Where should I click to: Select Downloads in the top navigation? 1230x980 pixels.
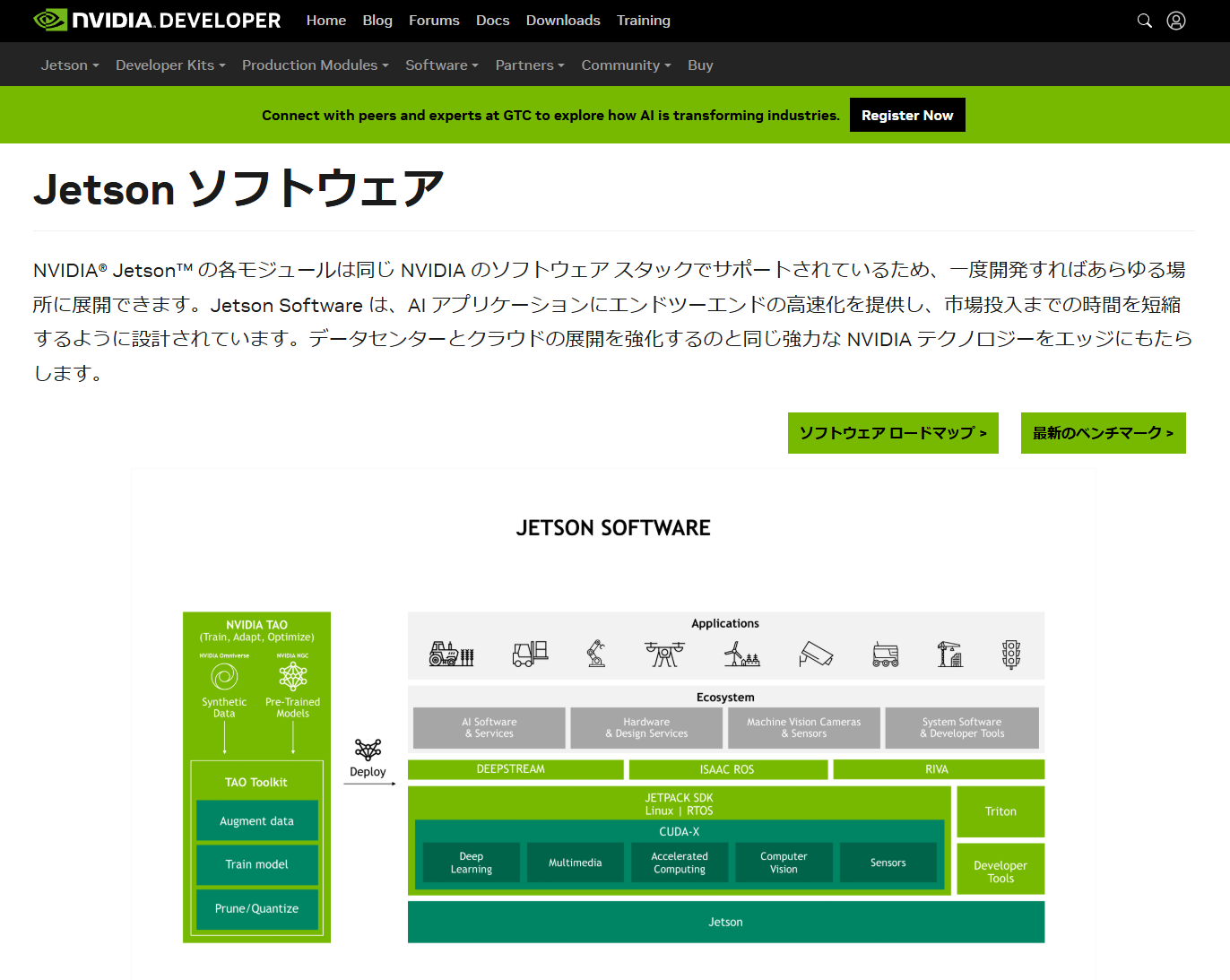(563, 20)
